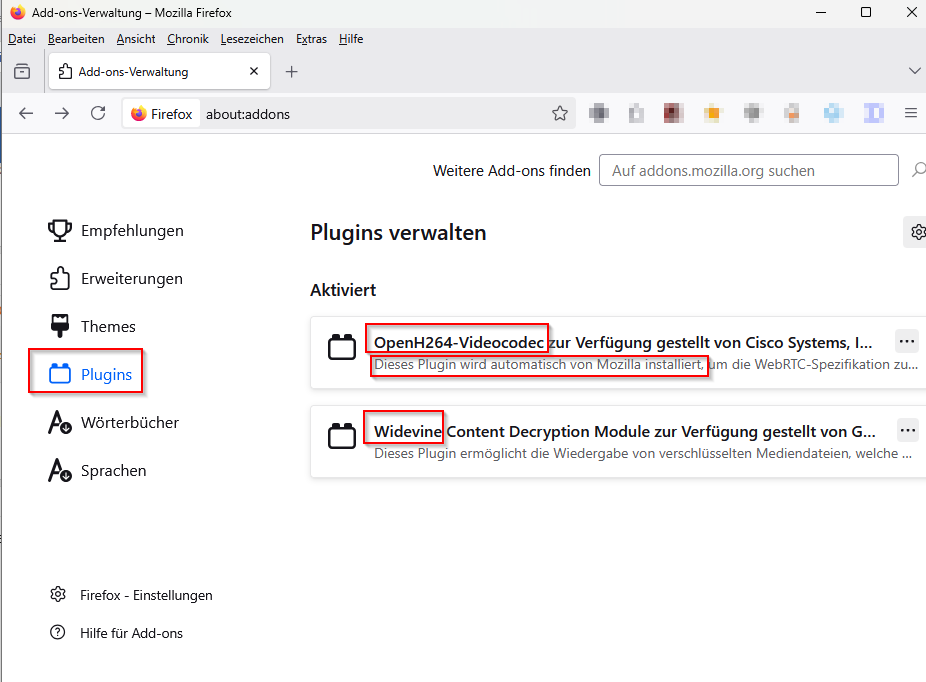The height and width of the screenshot is (682, 926).
Task: Open the Datei menu
Action: [x=22, y=39]
